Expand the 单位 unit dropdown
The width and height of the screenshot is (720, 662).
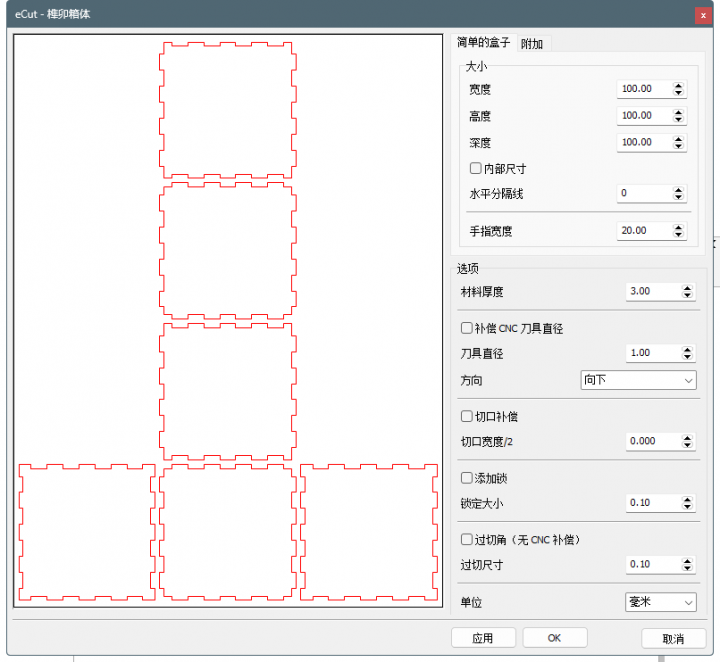(x=659, y=602)
